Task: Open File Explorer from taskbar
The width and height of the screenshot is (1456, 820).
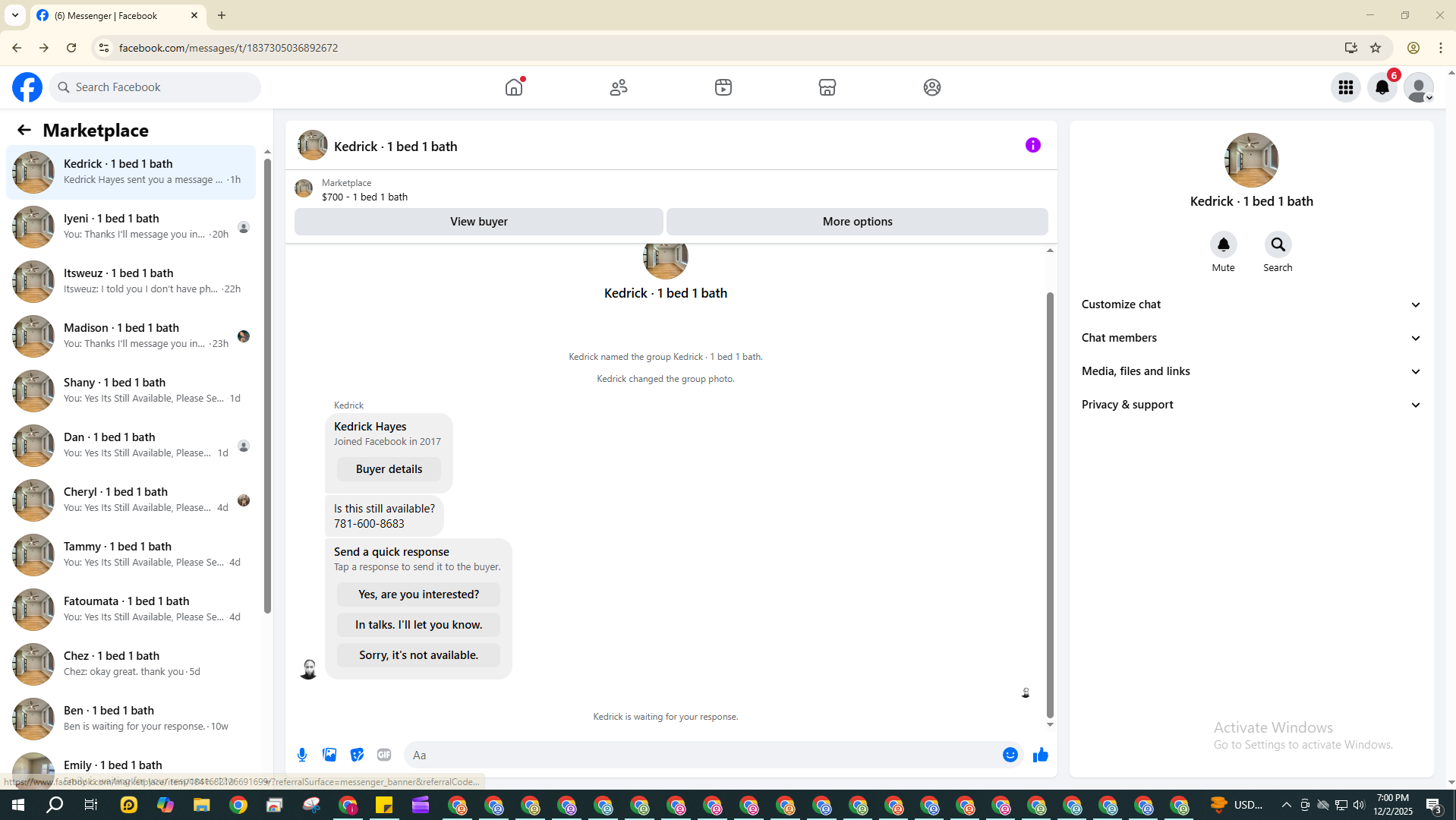Action: pos(201,805)
